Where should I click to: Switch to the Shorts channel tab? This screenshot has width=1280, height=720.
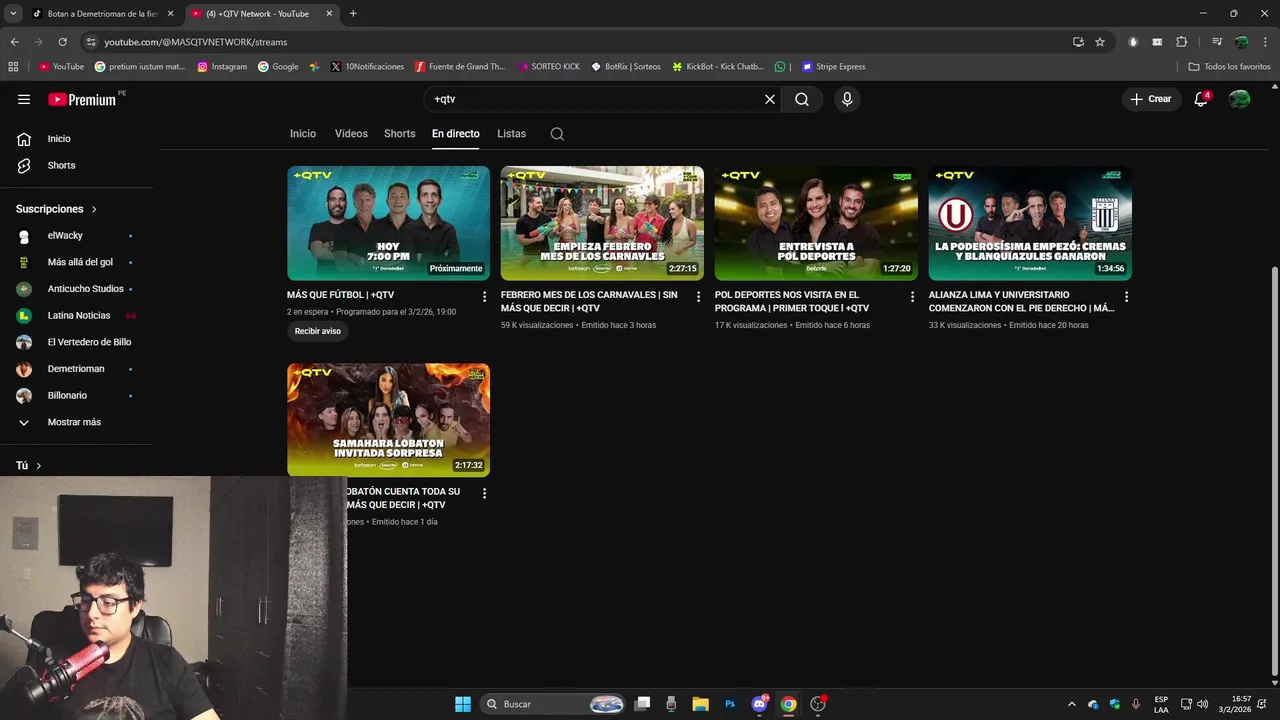tap(400, 134)
